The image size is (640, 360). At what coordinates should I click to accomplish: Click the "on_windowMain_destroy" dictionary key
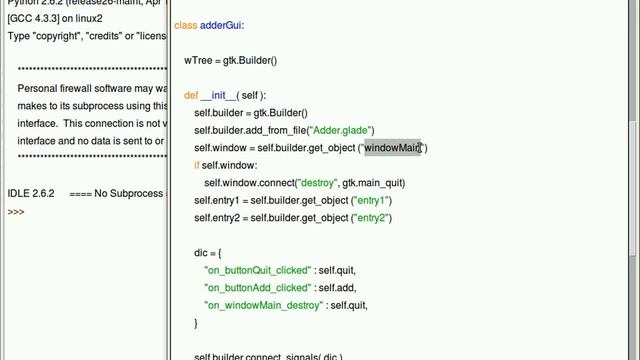(x=264, y=305)
